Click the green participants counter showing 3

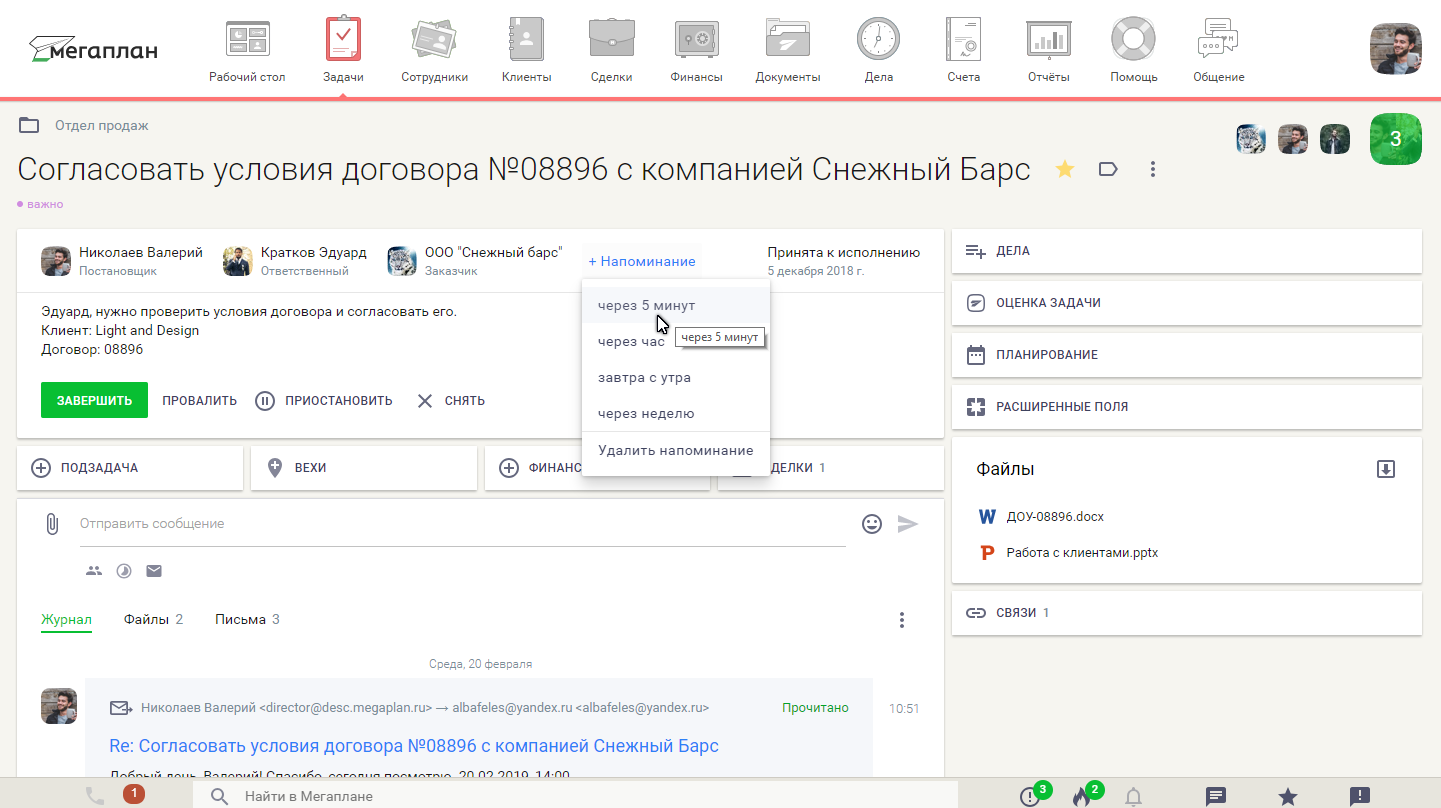click(1396, 139)
